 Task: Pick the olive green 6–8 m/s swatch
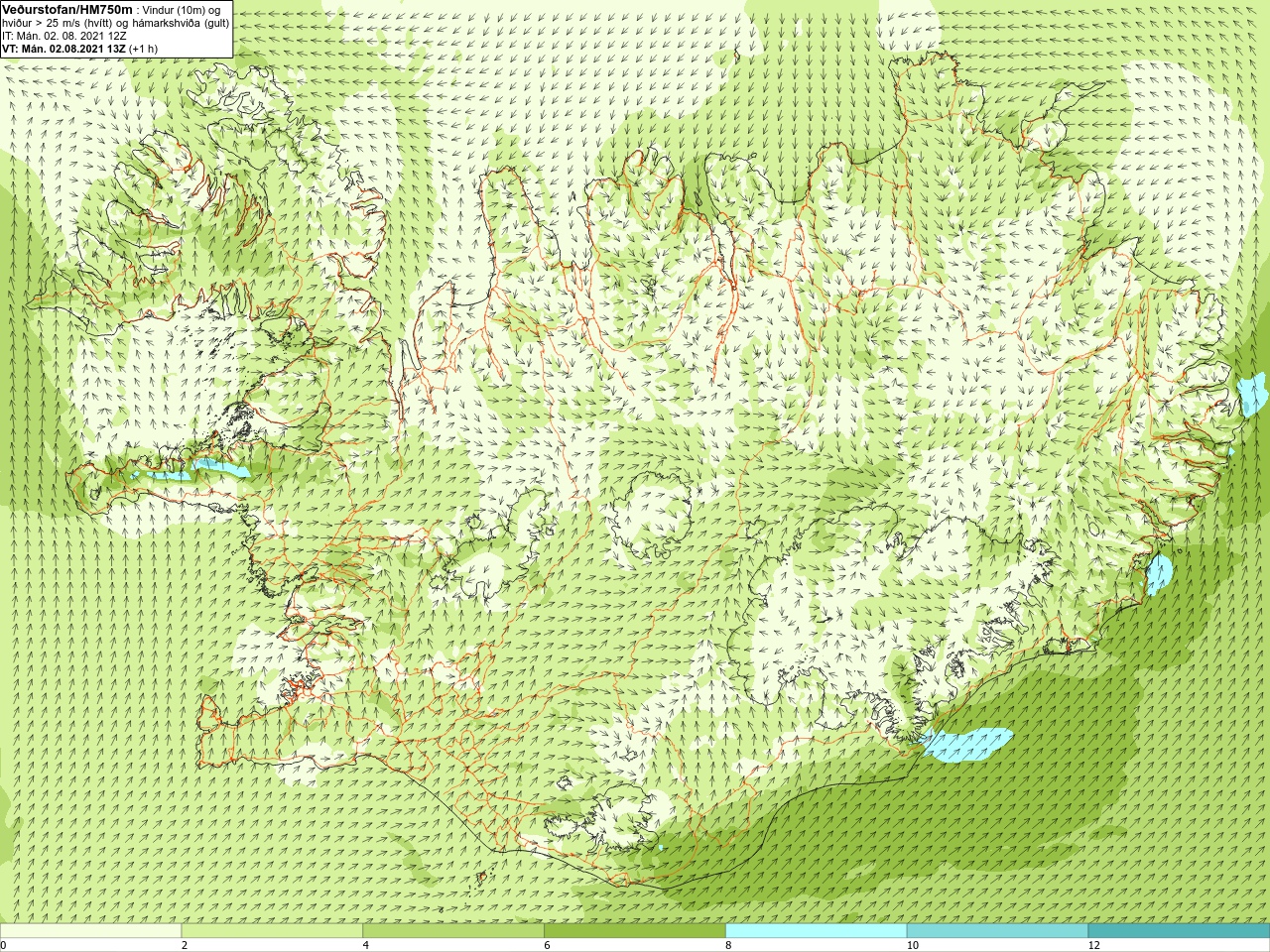(635, 931)
